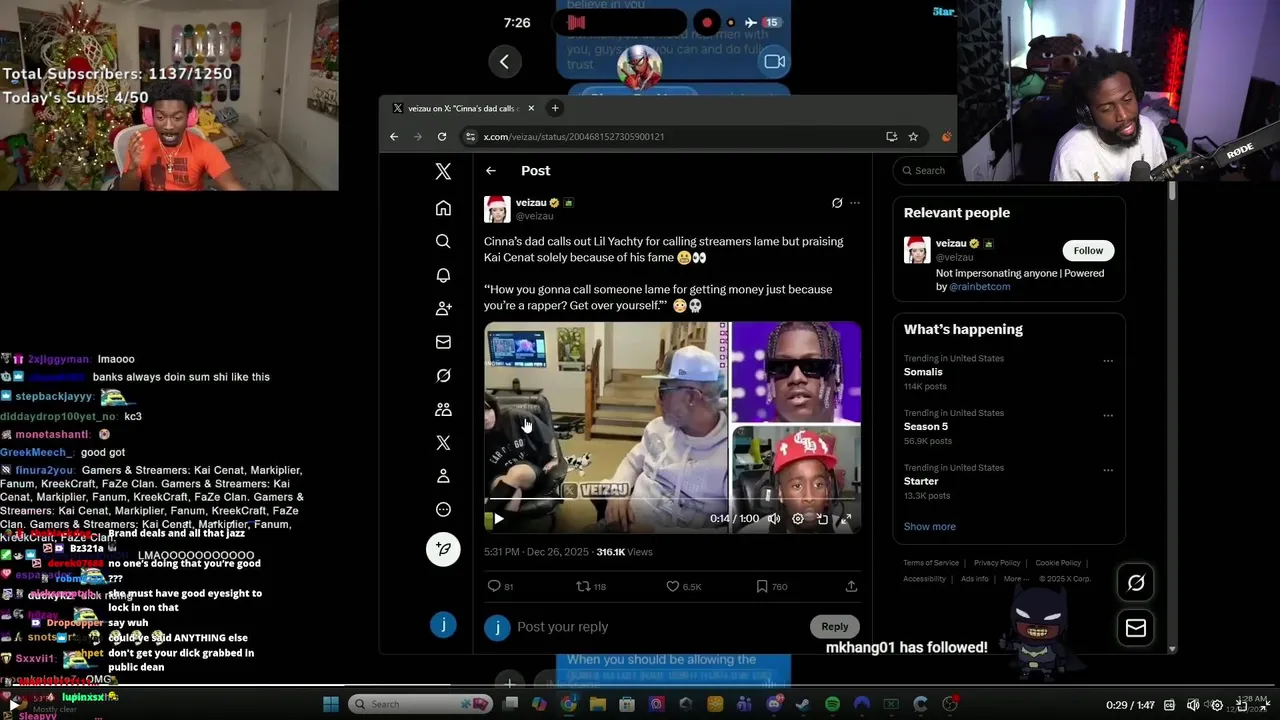Open the outer video player settings gear

click(1218, 705)
